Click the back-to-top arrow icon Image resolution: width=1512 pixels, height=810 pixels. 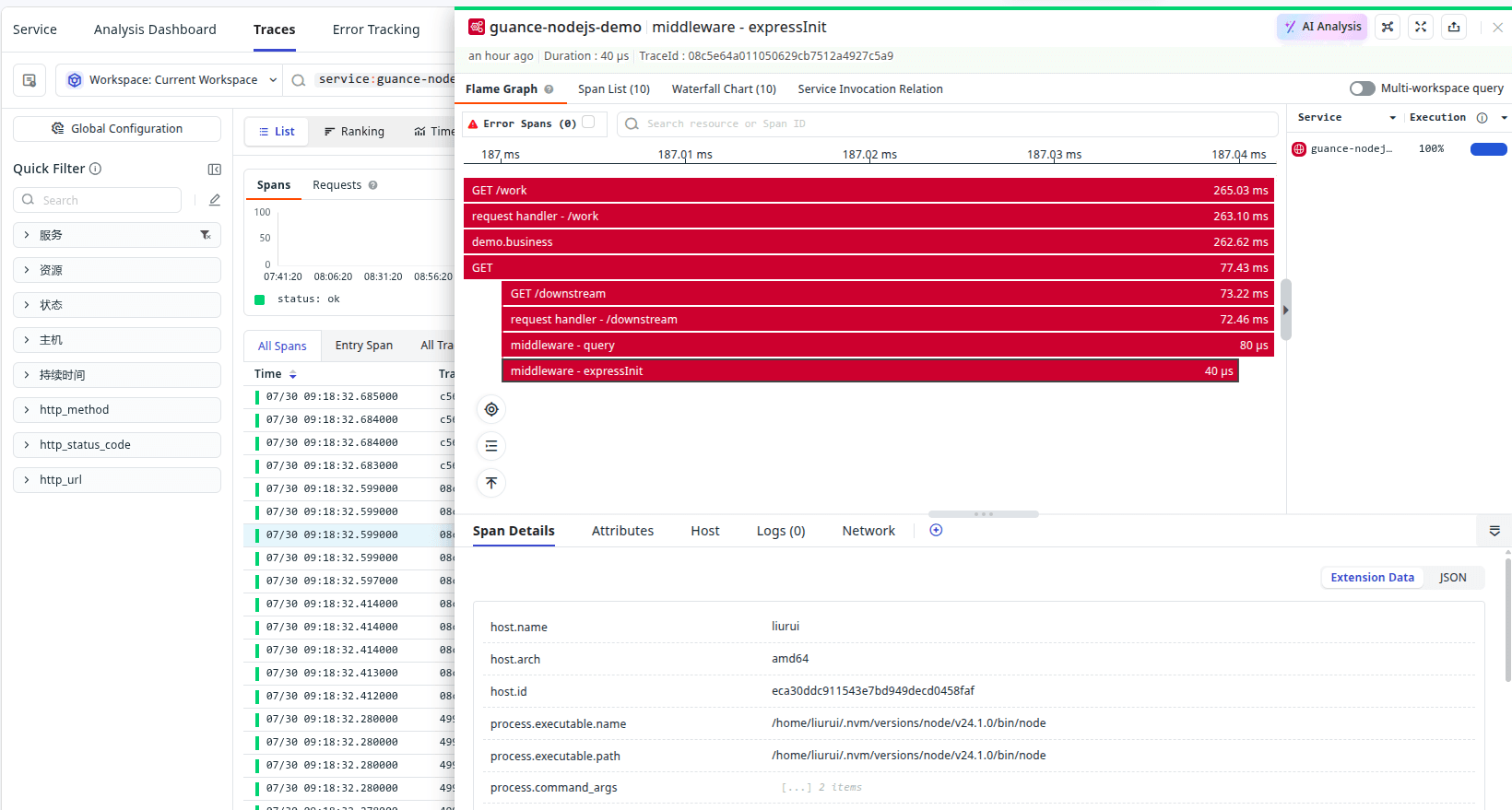491,483
